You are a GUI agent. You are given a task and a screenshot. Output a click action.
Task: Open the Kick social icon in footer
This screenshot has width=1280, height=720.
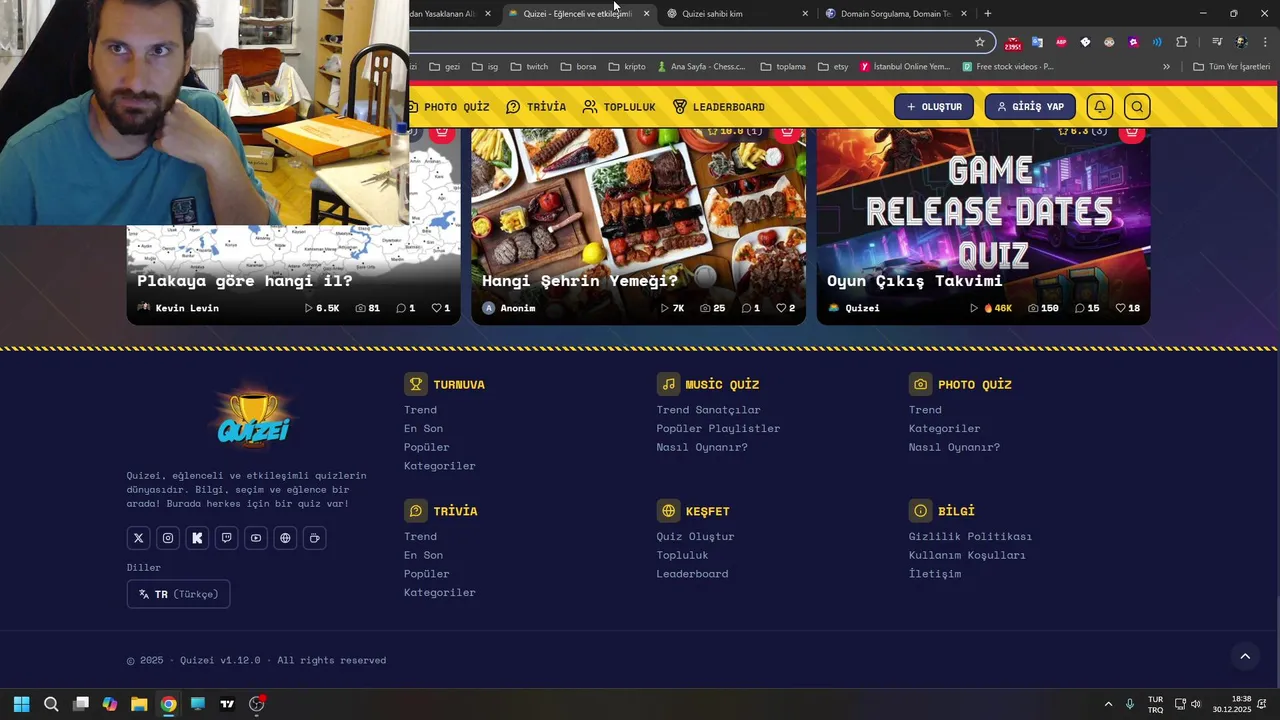(197, 538)
